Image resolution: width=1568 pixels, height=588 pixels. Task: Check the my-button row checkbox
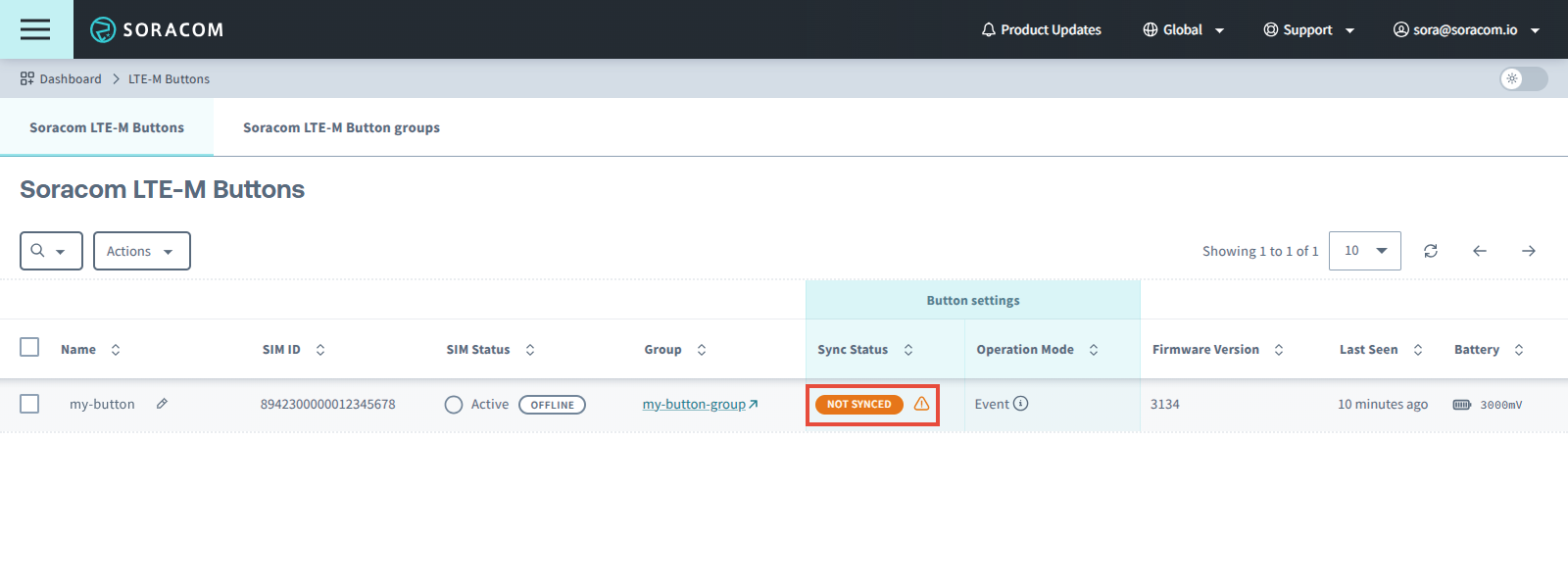pyautogui.click(x=29, y=404)
